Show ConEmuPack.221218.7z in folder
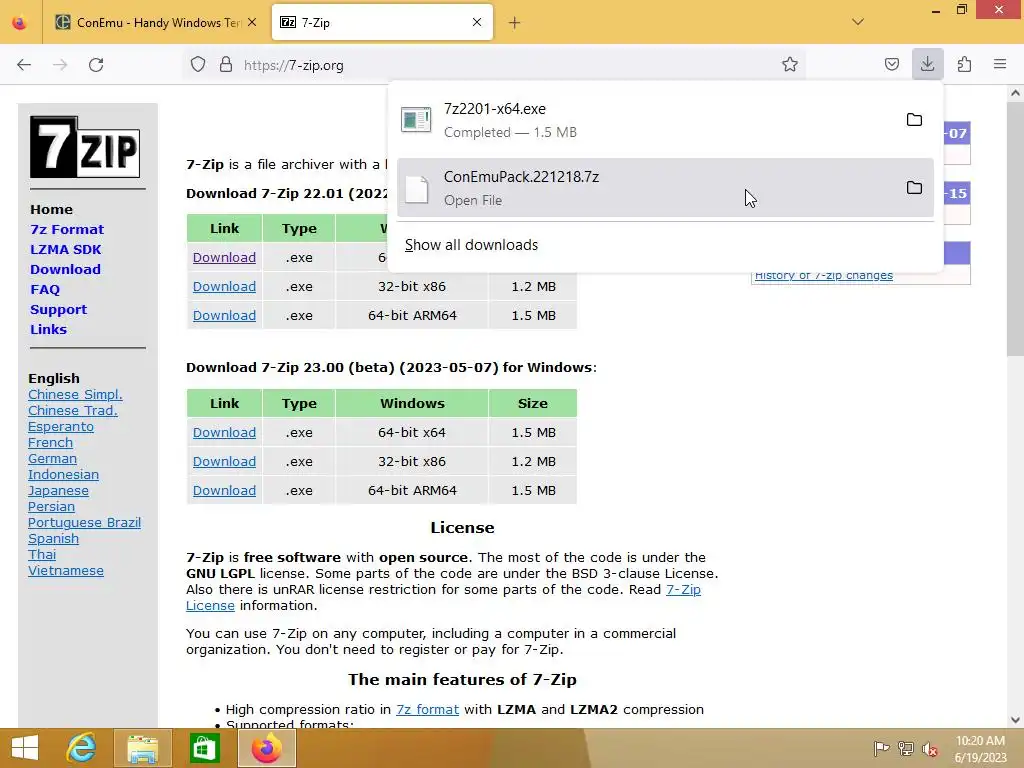 pyautogui.click(x=914, y=187)
